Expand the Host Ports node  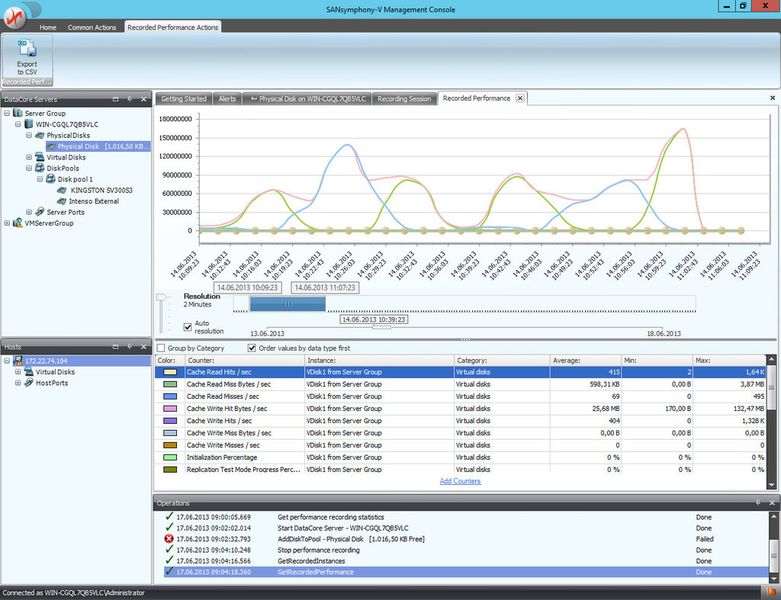click(18, 382)
